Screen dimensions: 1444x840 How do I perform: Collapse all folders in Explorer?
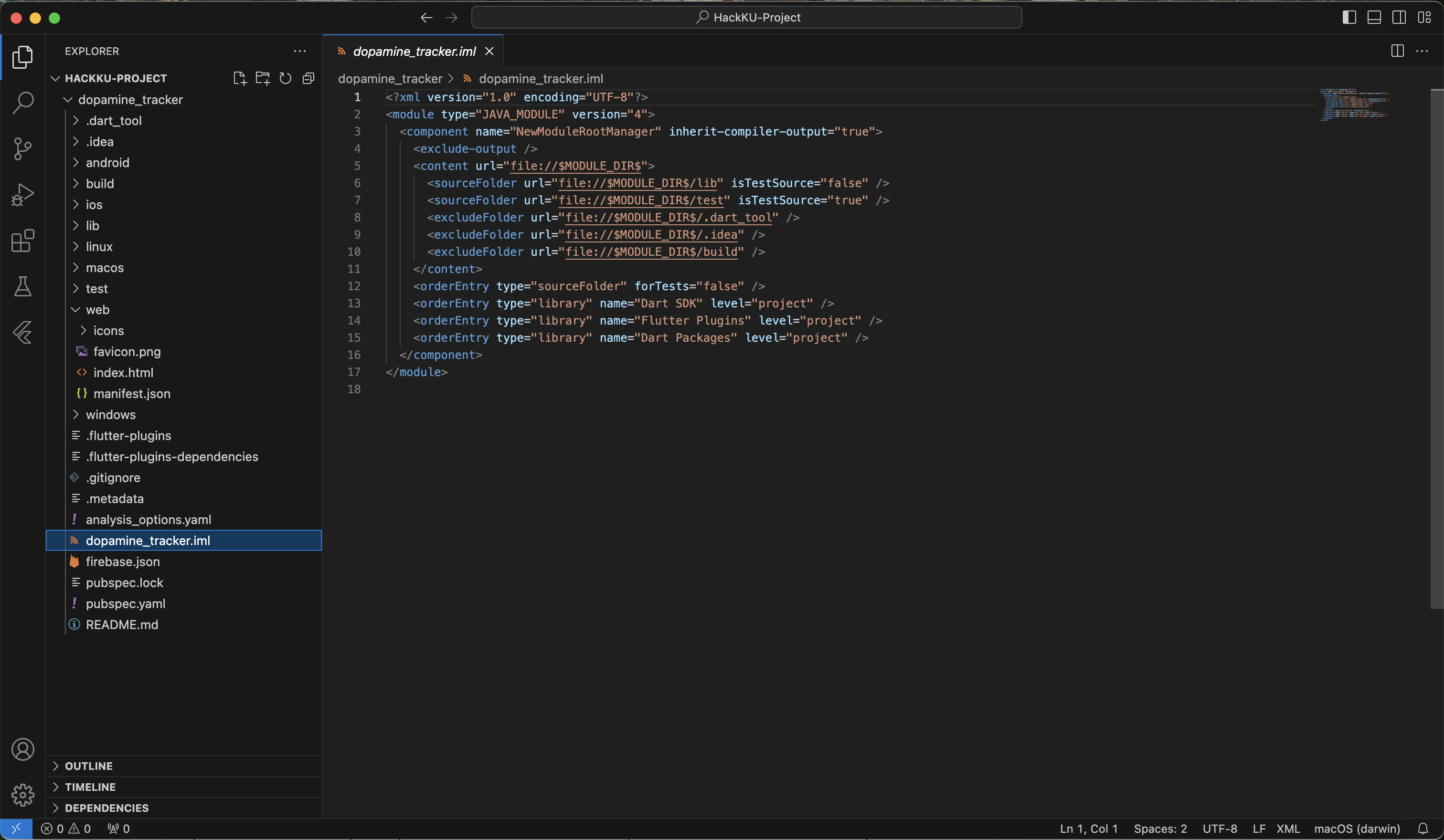(308, 78)
